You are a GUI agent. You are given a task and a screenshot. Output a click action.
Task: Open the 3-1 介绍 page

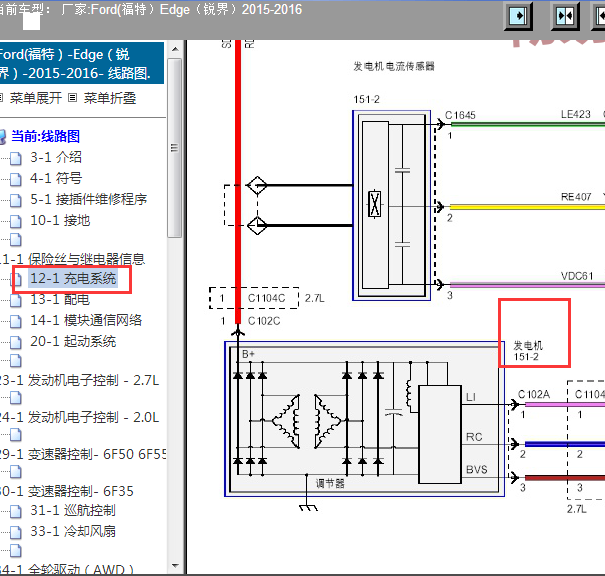coord(56,157)
